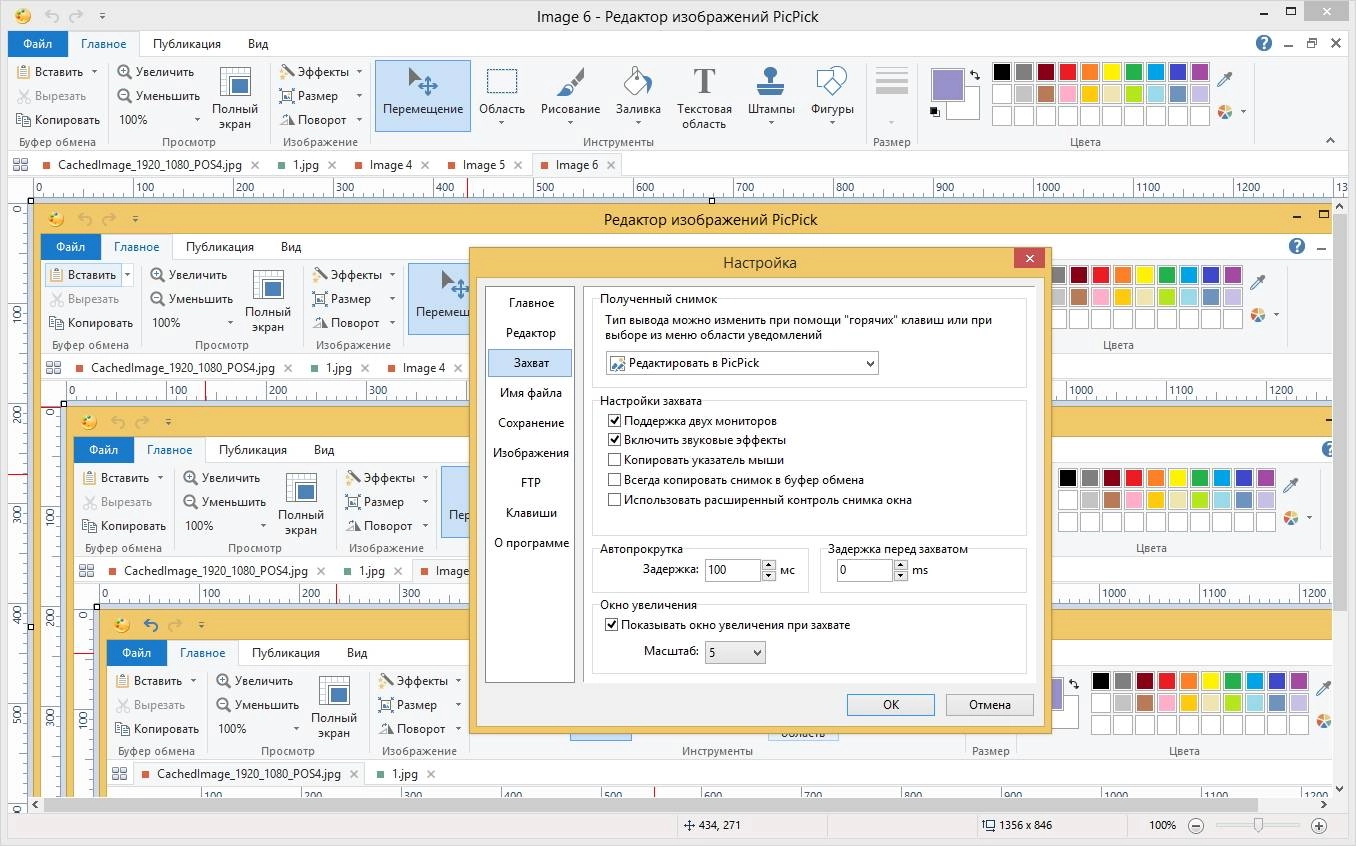This screenshot has width=1356, height=846.
Task: Enable Всегда копировать снимок в буфер обмена
Action: (615, 480)
